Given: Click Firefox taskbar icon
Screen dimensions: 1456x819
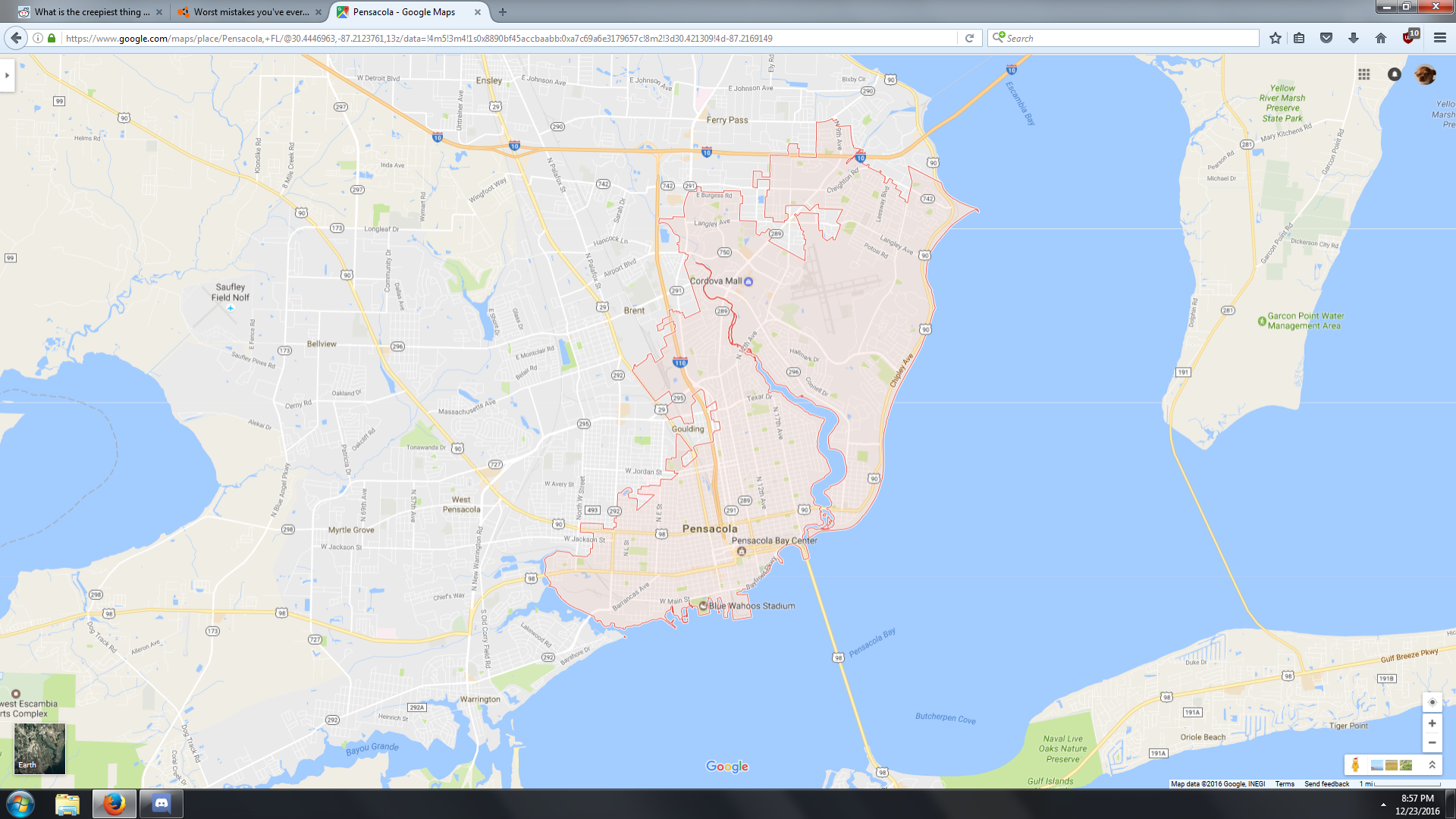Looking at the screenshot, I should tap(115, 804).
